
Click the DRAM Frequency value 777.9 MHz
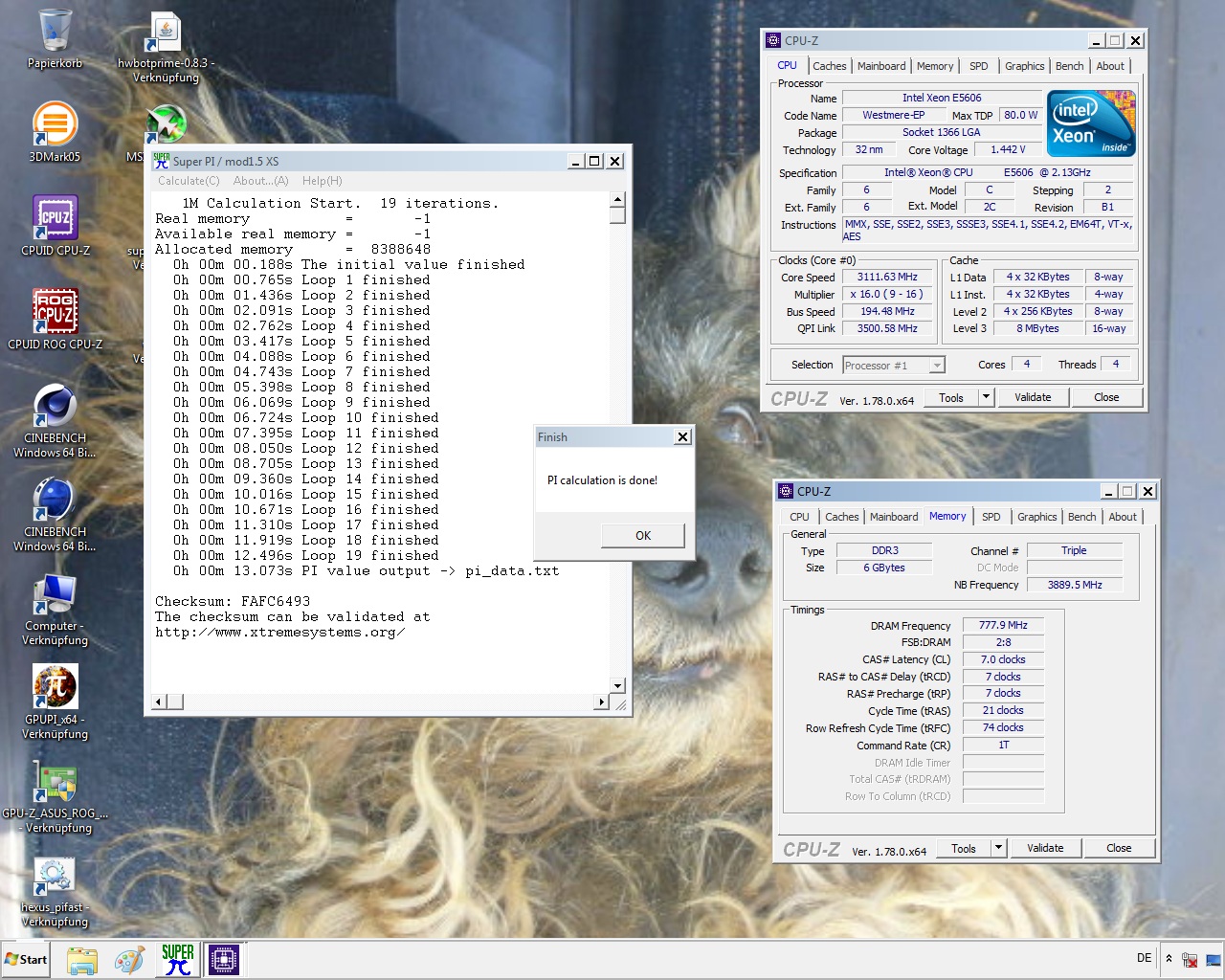[x=1003, y=625]
